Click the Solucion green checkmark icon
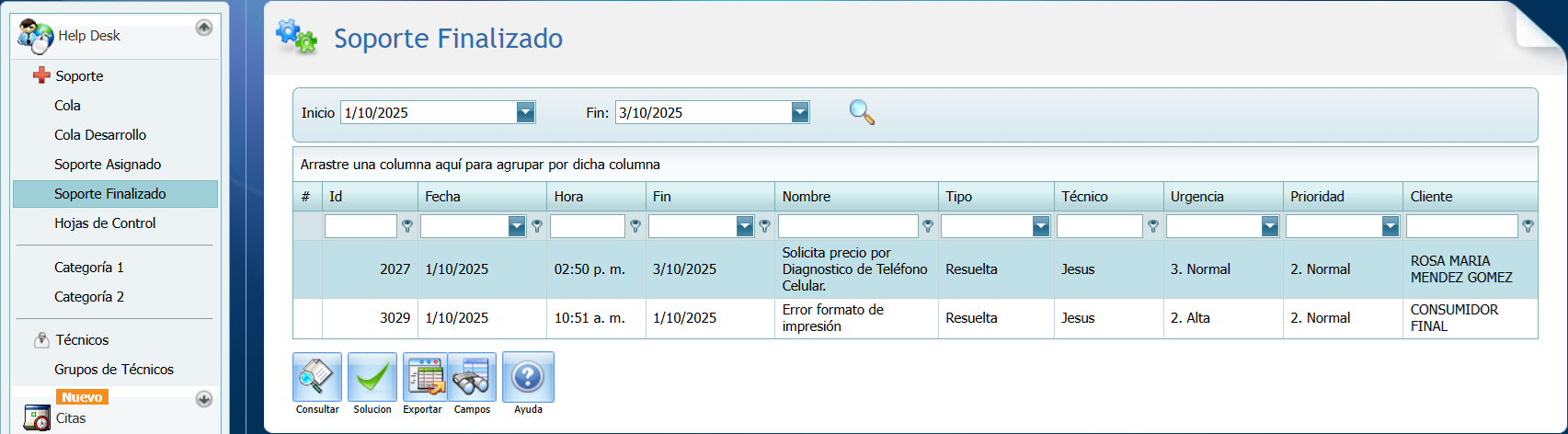 coord(372,377)
